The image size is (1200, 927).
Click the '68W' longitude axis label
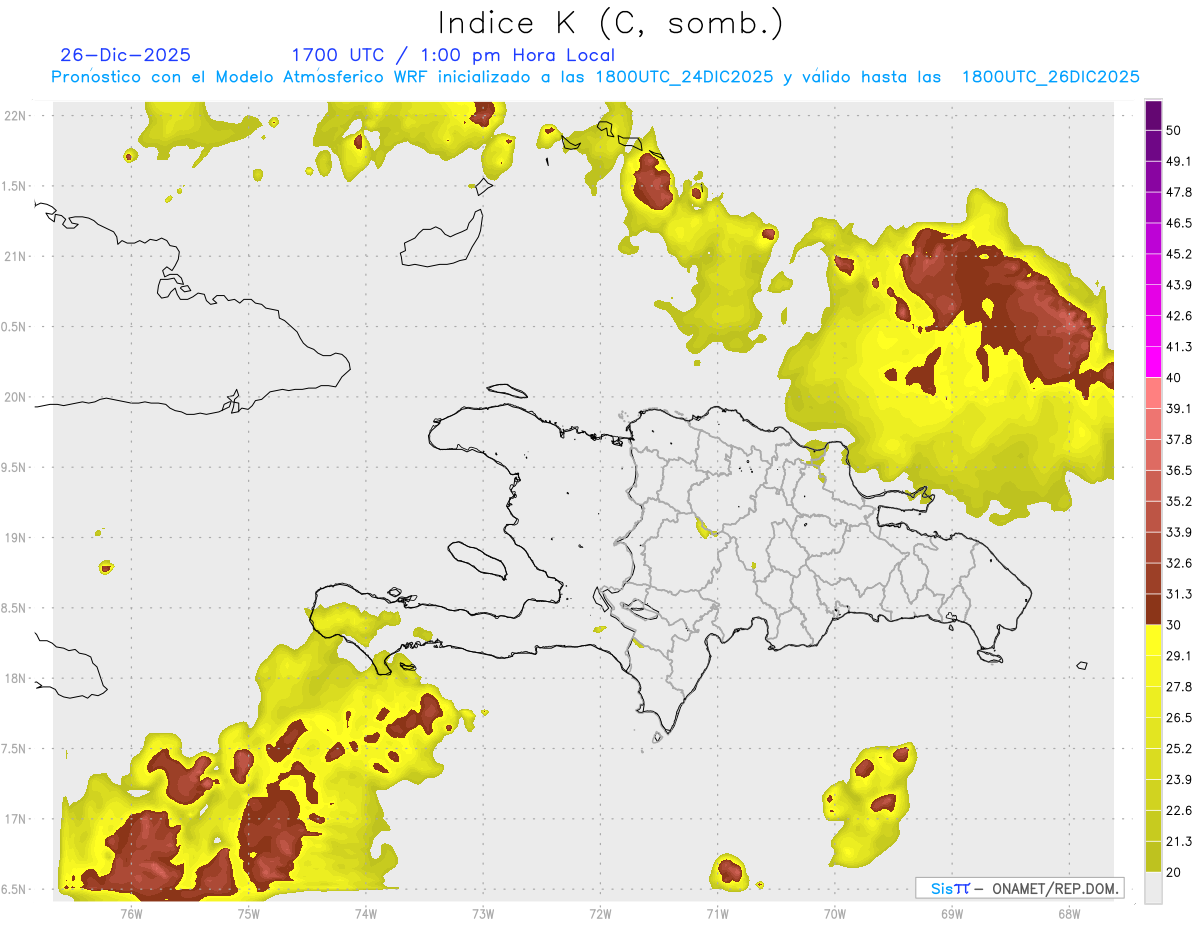(1068, 913)
